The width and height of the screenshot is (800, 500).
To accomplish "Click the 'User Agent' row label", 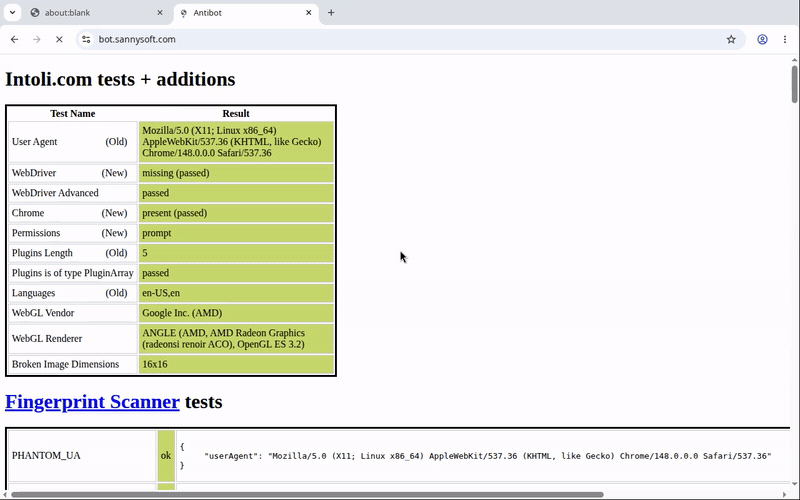I will (x=35, y=142).
